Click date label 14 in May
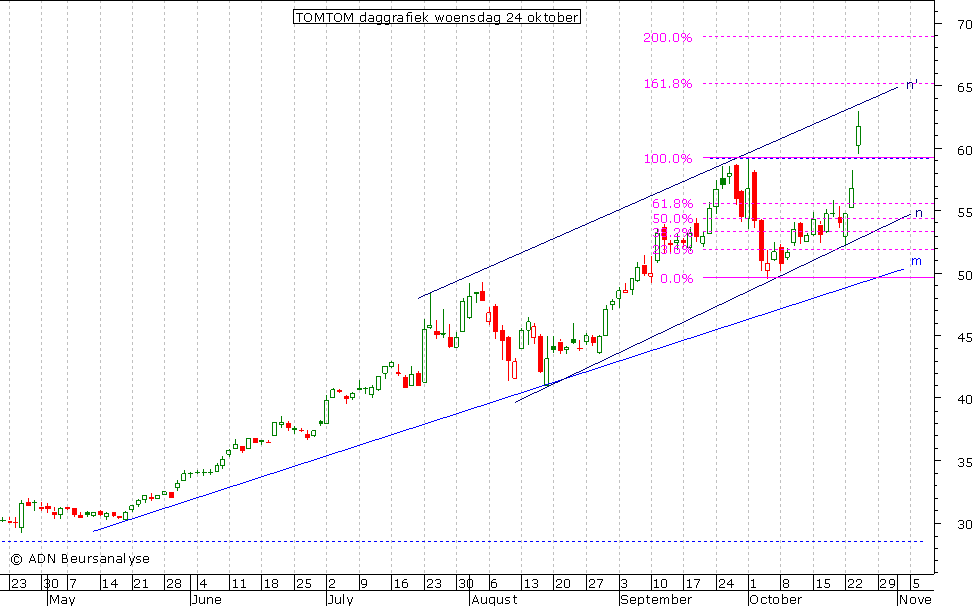Screen dimensions: 975x606 [109, 584]
